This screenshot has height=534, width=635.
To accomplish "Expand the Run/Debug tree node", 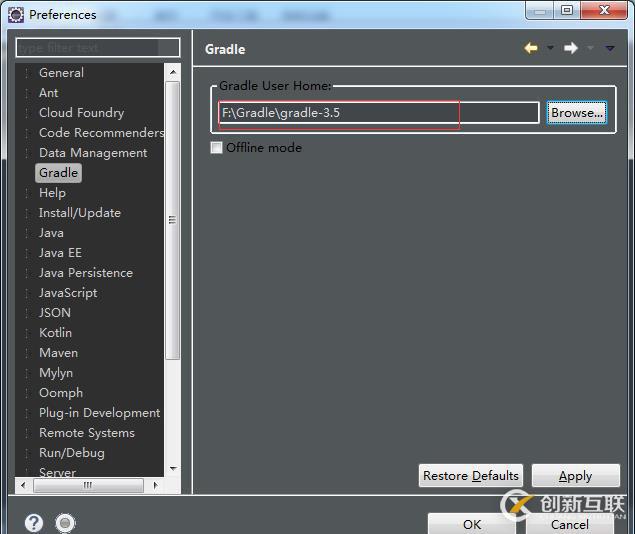I will tap(27, 453).
